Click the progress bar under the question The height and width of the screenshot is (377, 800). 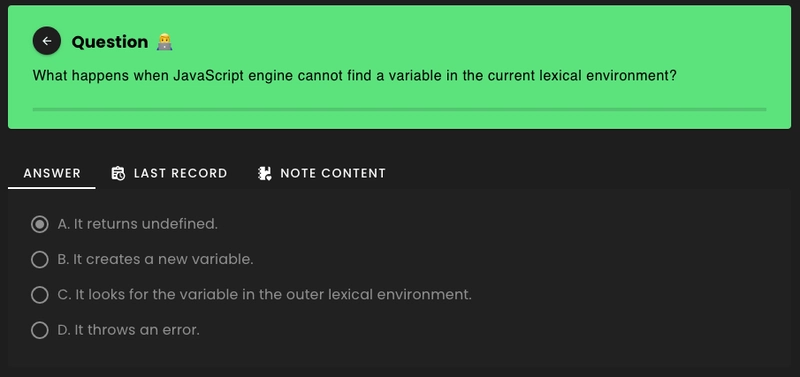point(399,109)
